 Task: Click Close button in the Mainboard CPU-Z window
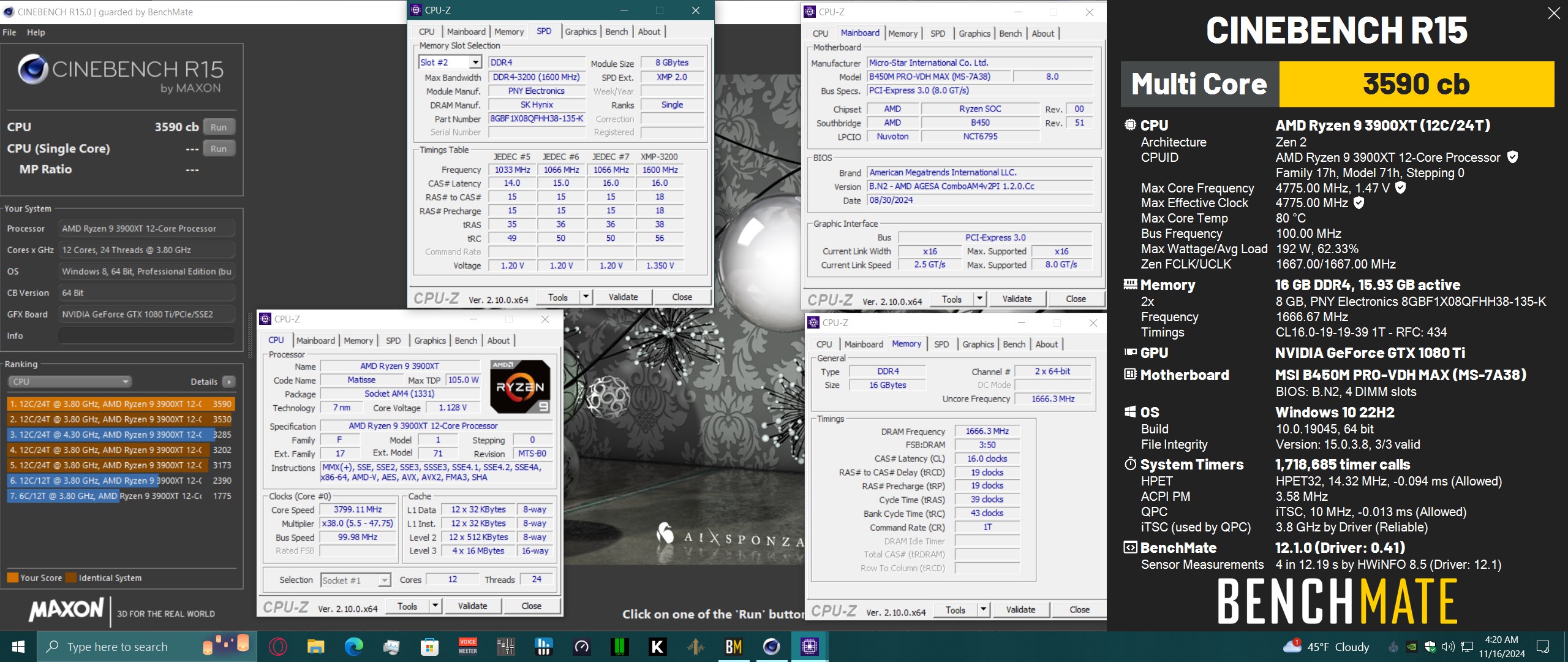1076,299
